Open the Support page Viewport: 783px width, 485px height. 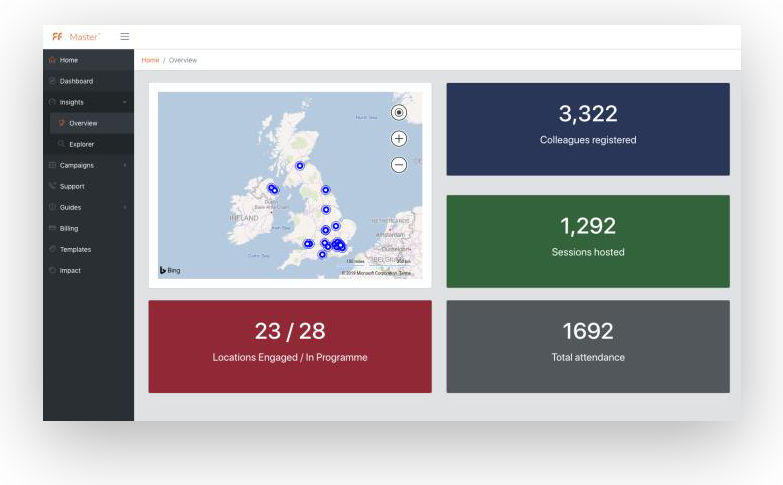pyautogui.click(x=72, y=186)
